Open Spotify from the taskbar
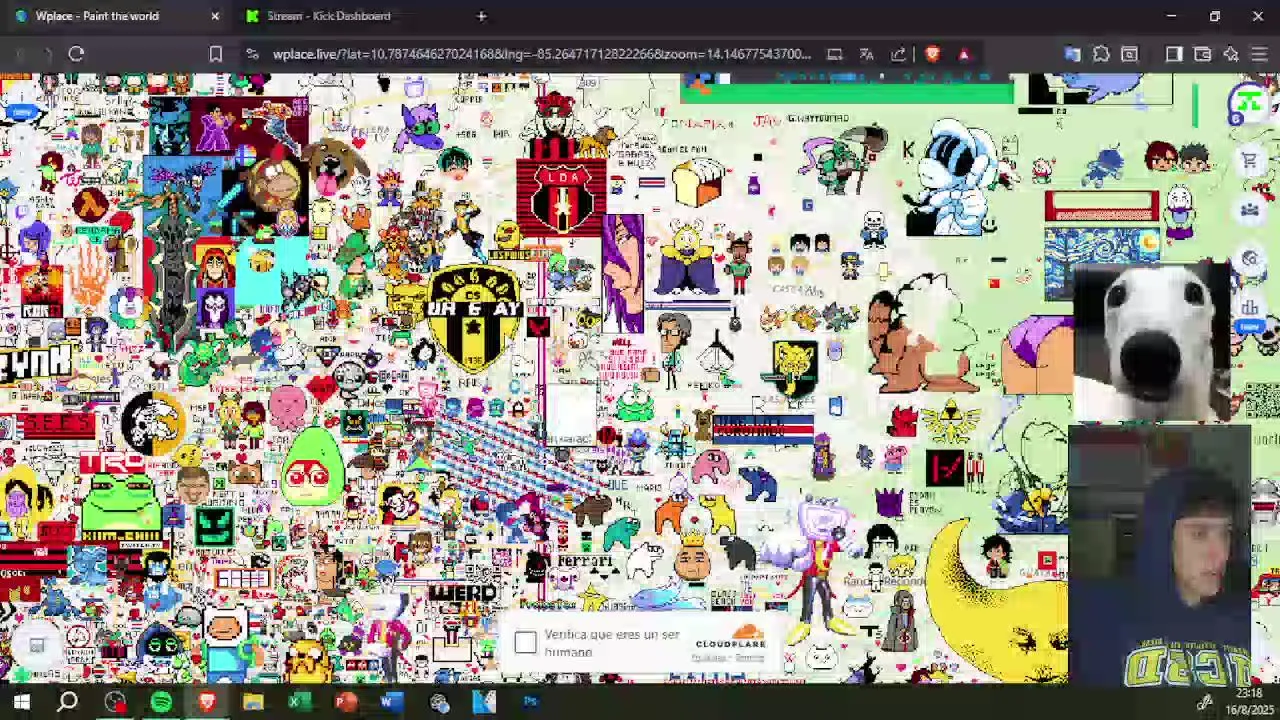Image resolution: width=1280 pixels, height=720 pixels. tap(160, 702)
